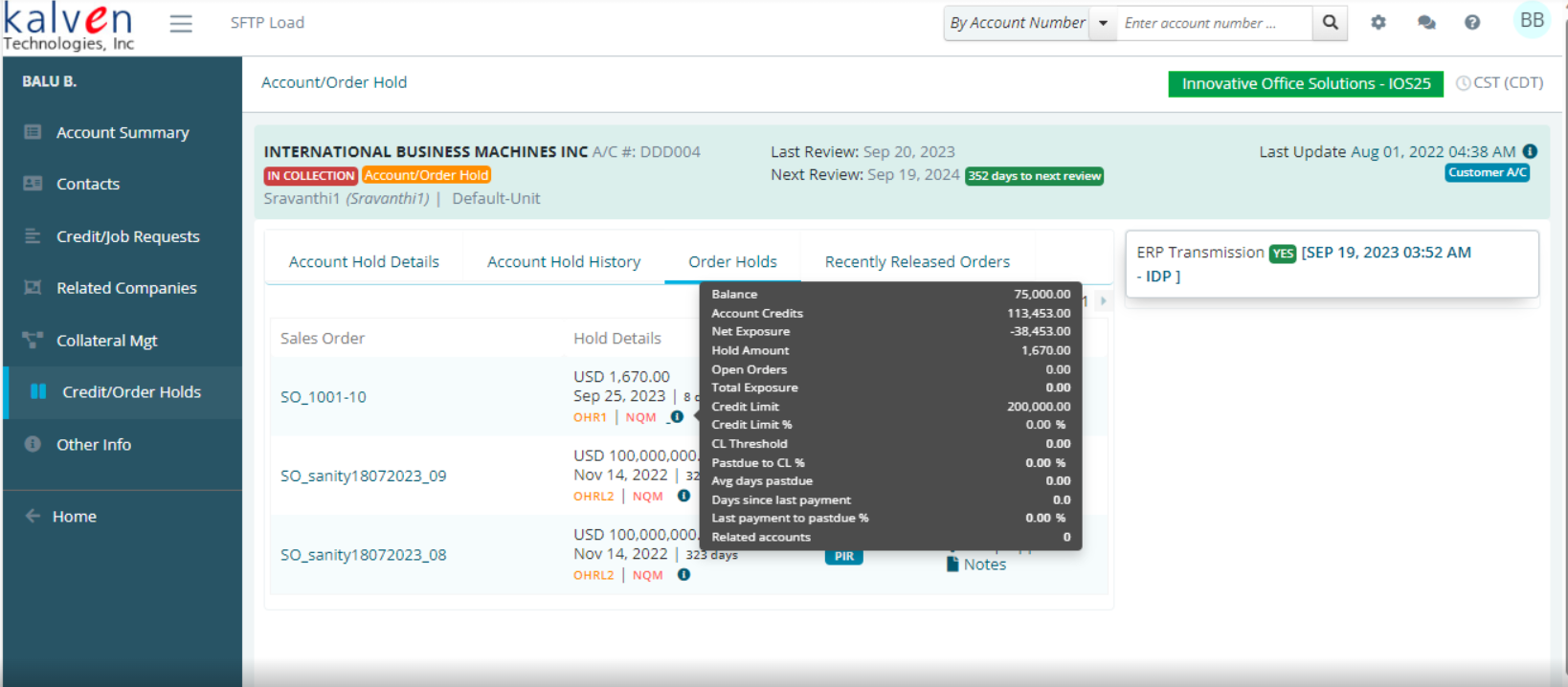1568x687 pixels.
Task: Open sales order SO_1001-10
Action: 324,397
